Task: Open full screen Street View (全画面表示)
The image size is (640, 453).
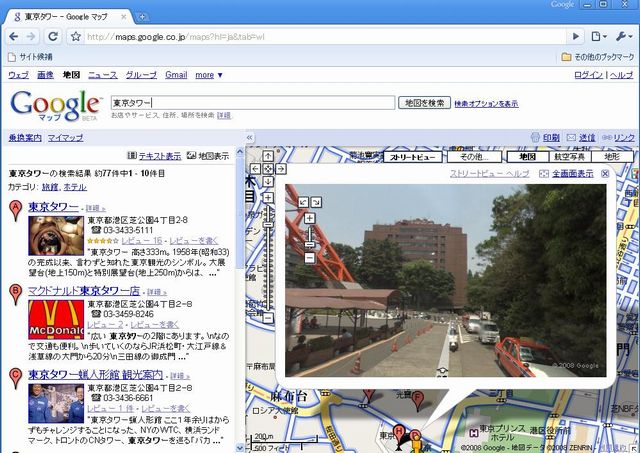Action: 573,174
